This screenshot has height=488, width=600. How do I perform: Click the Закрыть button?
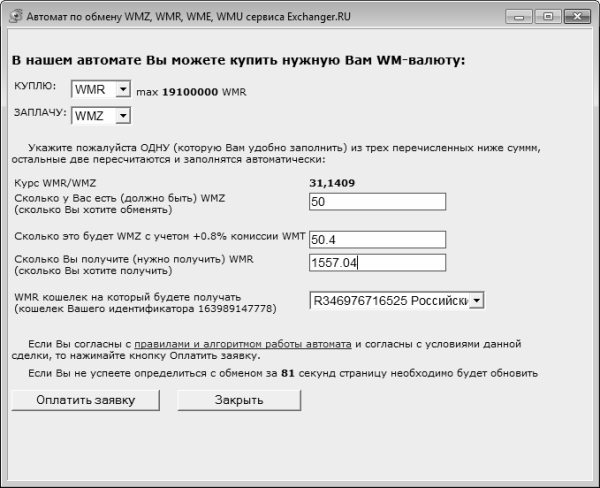(x=239, y=400)
